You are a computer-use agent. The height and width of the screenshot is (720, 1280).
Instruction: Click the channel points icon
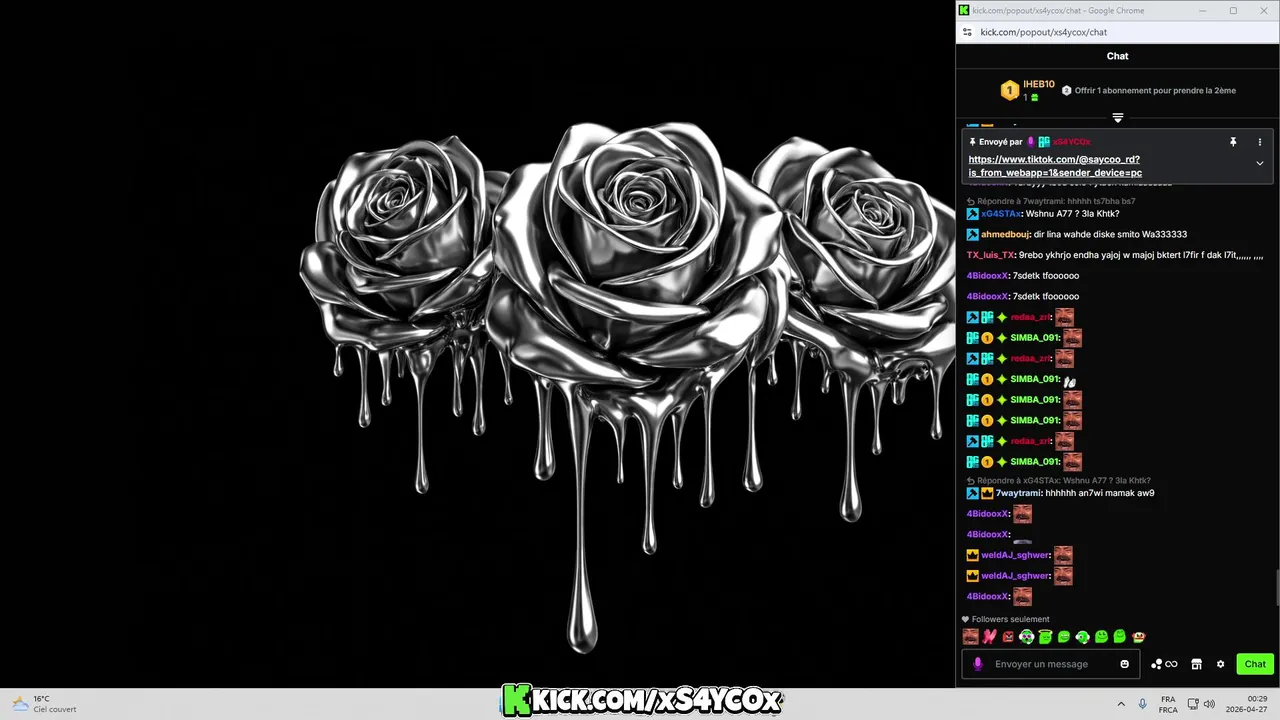point(1164,664)
